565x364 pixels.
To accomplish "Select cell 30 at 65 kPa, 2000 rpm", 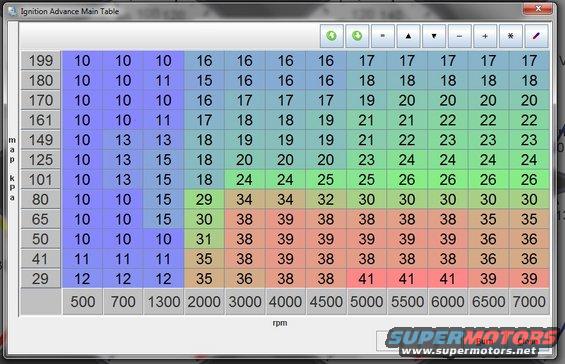I will [204, 219].
